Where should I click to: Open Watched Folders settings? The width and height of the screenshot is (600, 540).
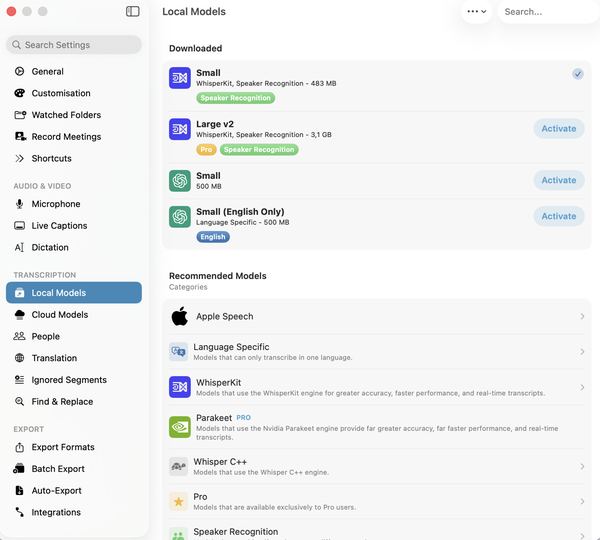(x=74, y=115)
